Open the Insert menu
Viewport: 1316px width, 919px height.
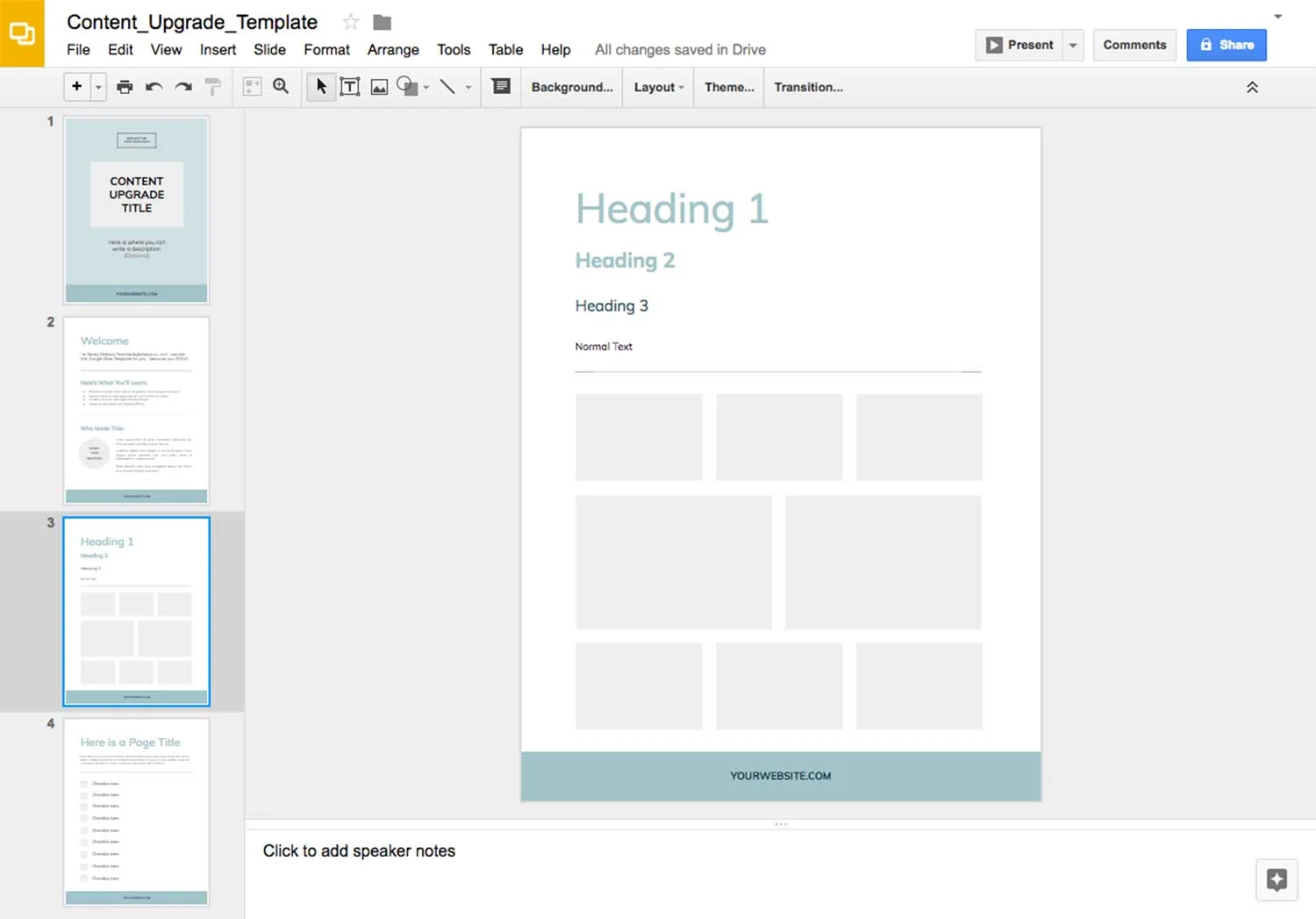click(x=218, y=50)
